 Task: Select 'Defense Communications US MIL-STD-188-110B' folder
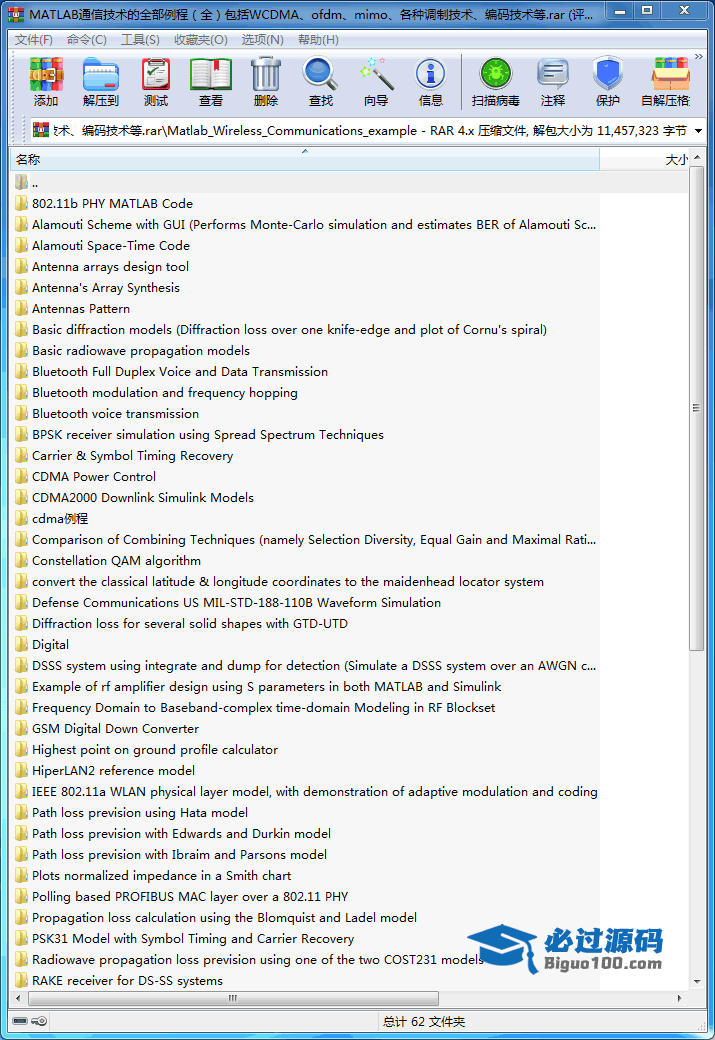236,603
